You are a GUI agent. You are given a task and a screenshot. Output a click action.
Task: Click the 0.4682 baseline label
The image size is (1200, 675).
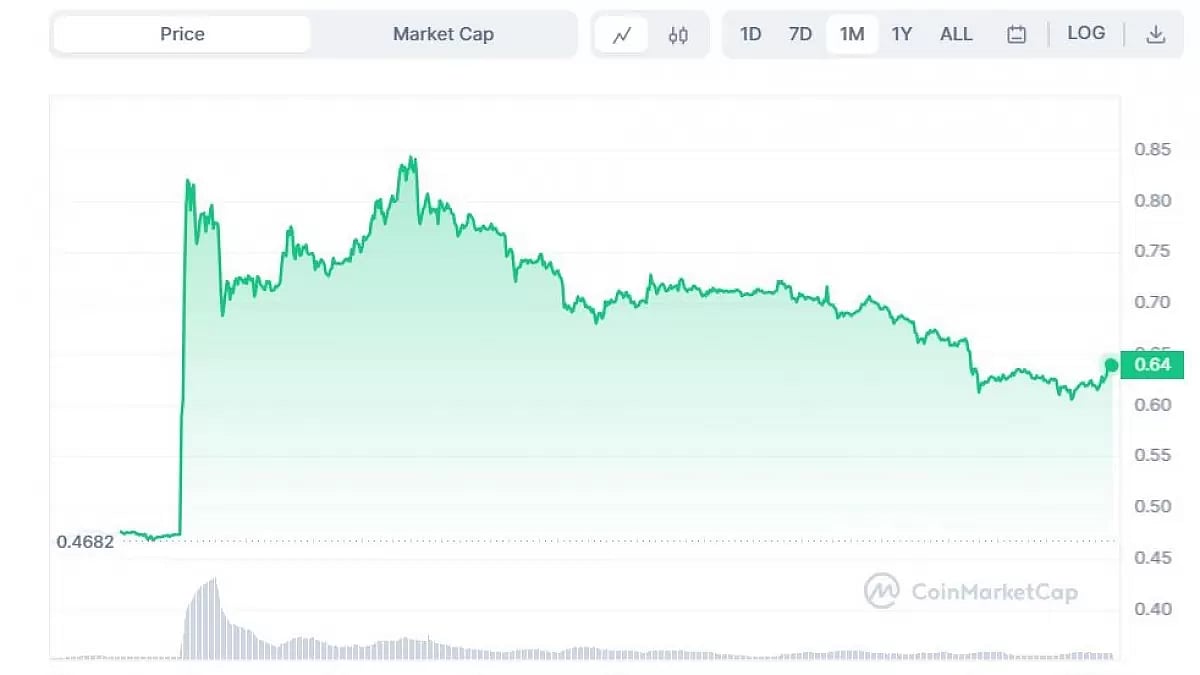[84, 541]
